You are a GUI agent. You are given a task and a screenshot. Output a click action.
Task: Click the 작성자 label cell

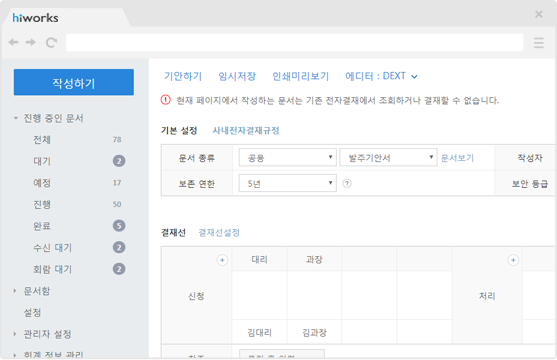(x=526, y=158)
